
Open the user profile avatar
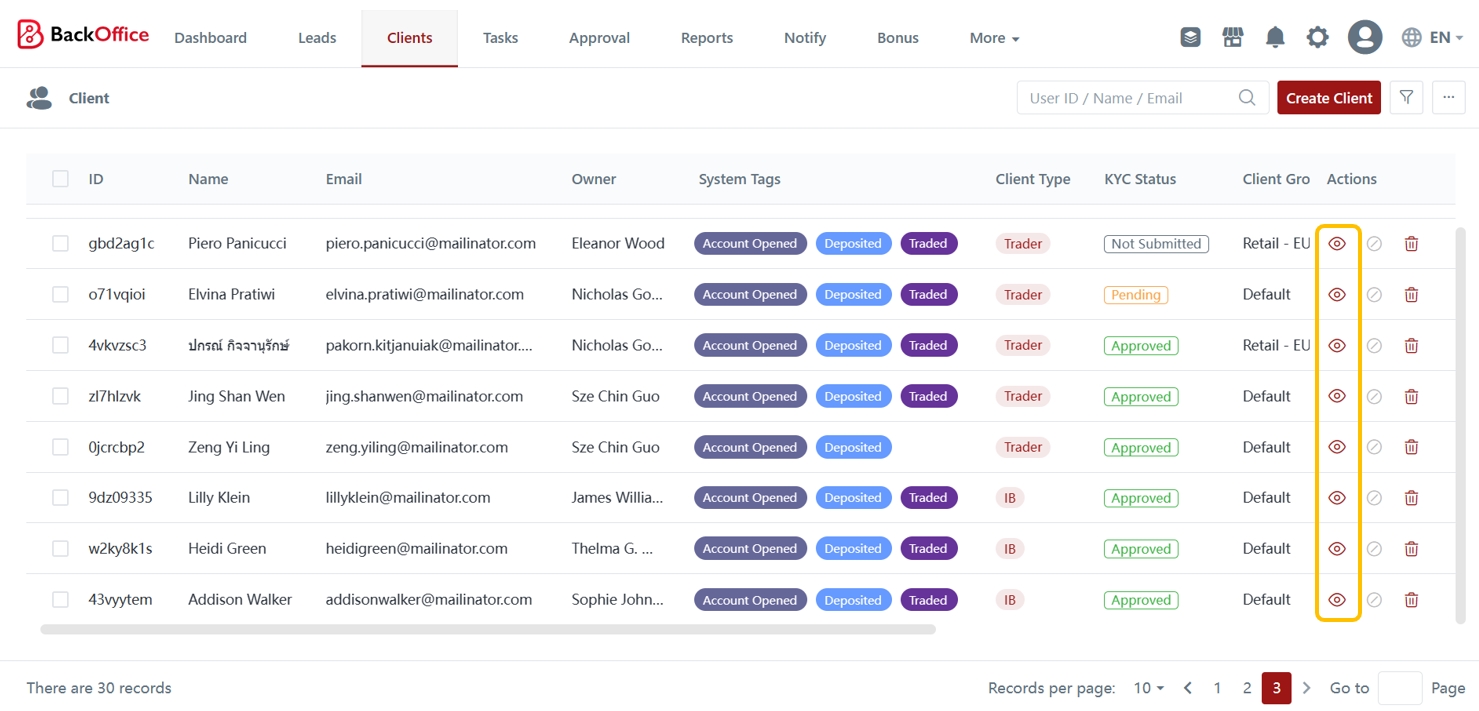(1365, 38)
